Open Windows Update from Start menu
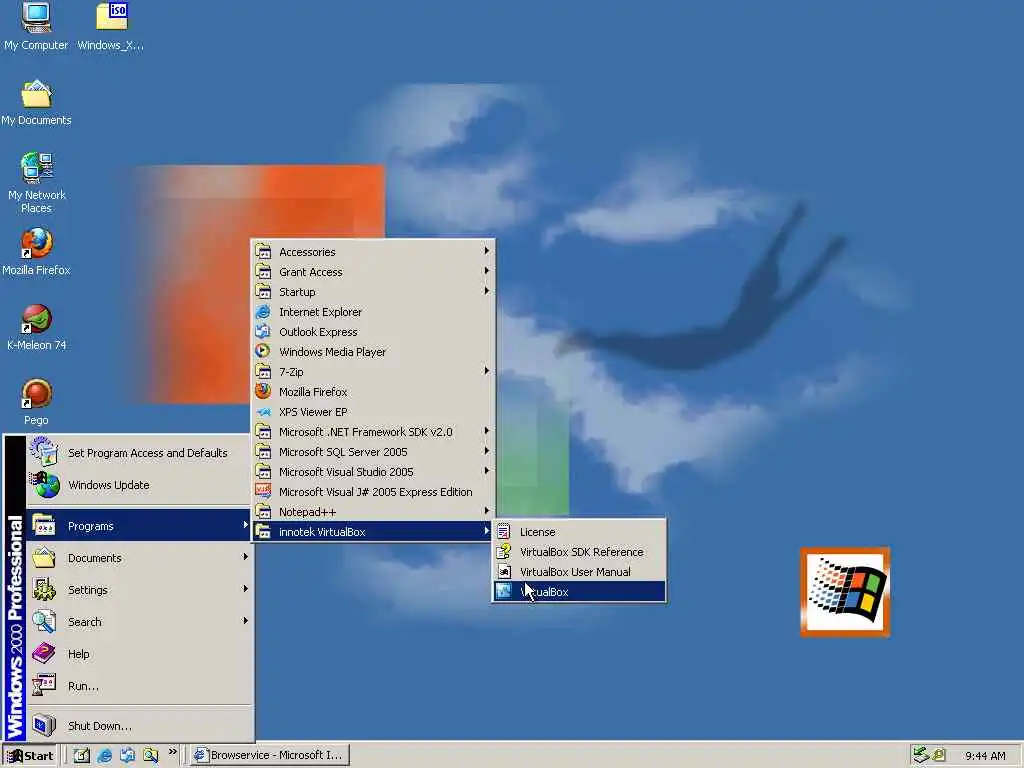Viewport: 1024px width, 768px height. [x=138, y=485]
